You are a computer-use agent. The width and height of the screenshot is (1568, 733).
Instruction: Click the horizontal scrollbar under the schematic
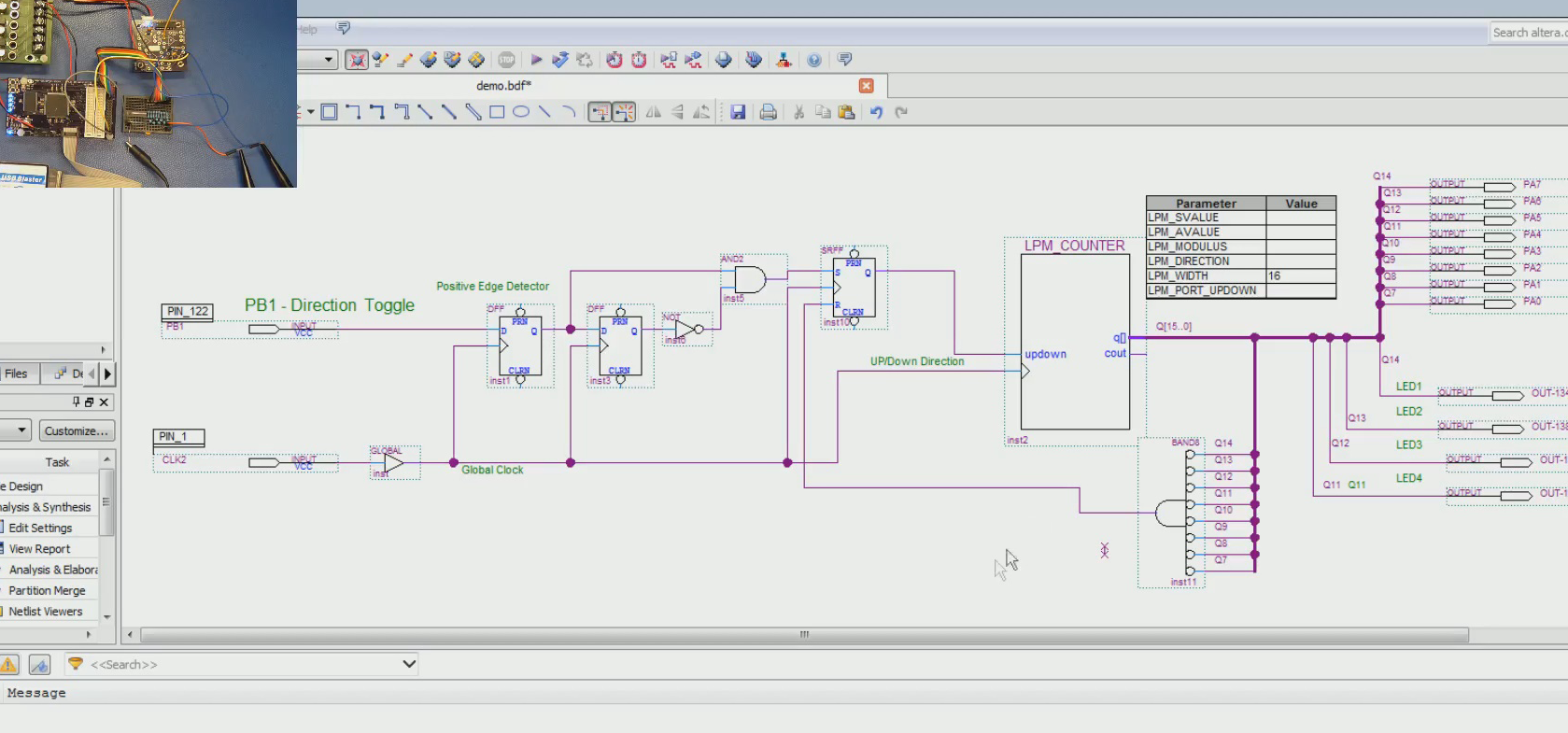(x=803, y=635)
